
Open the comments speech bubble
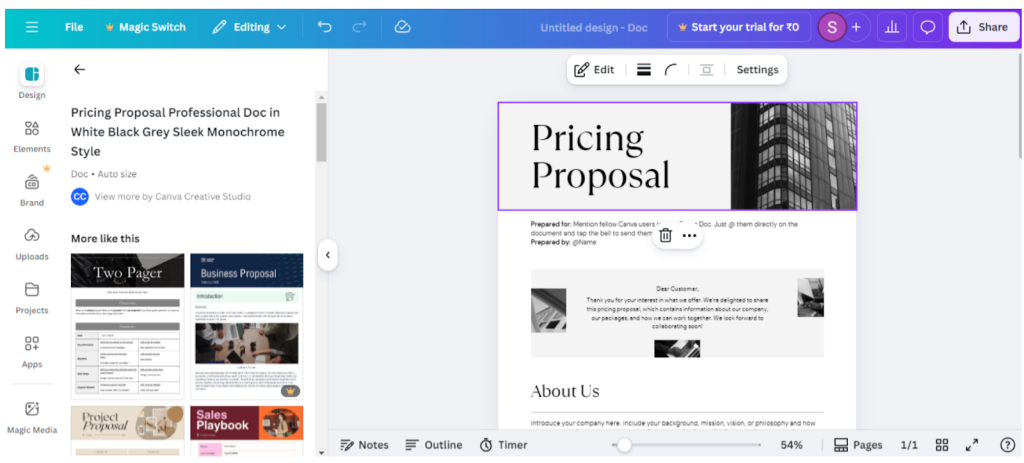927,27
